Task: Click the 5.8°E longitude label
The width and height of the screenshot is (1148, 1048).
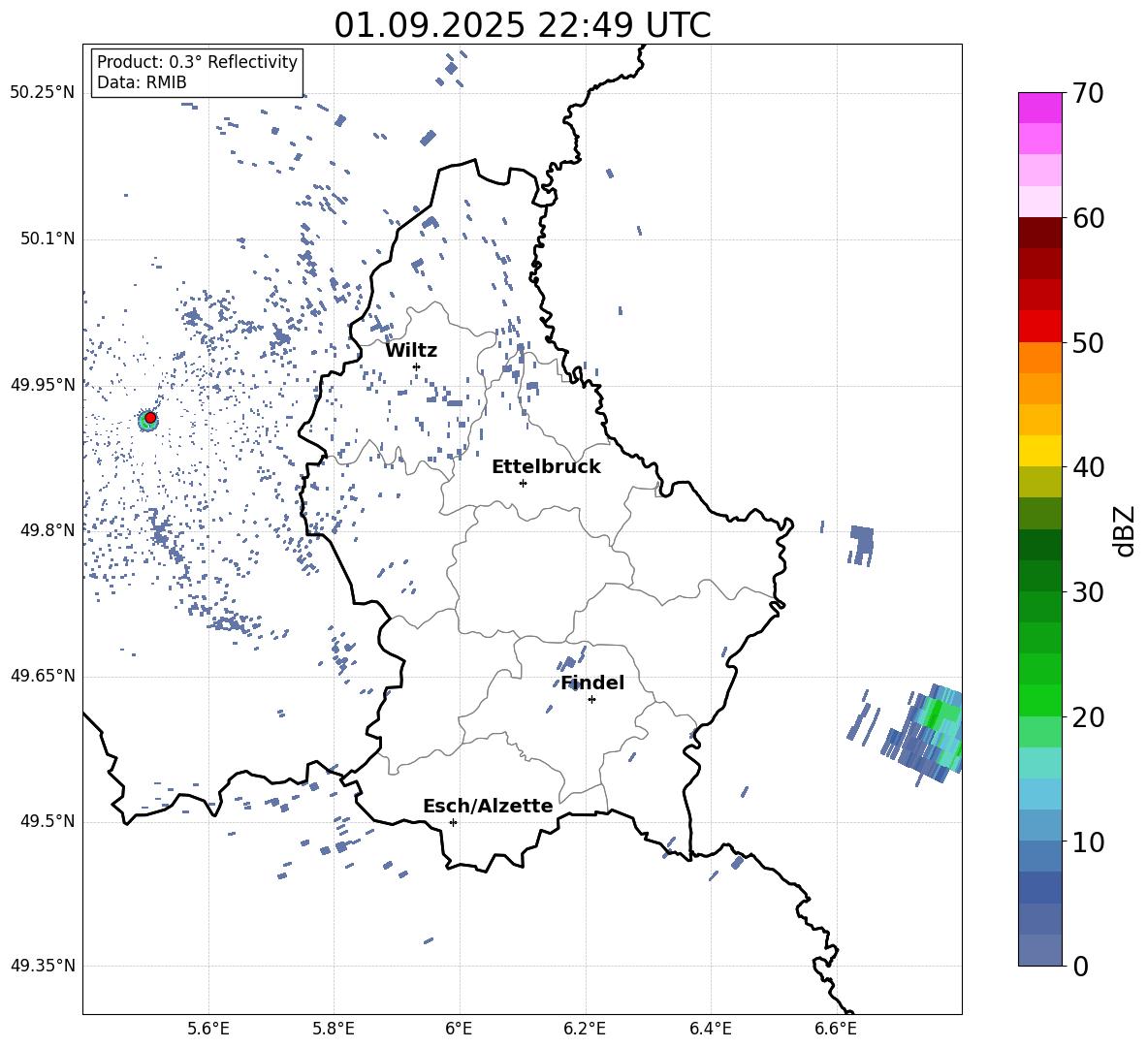Action: tap(334, 1029)
